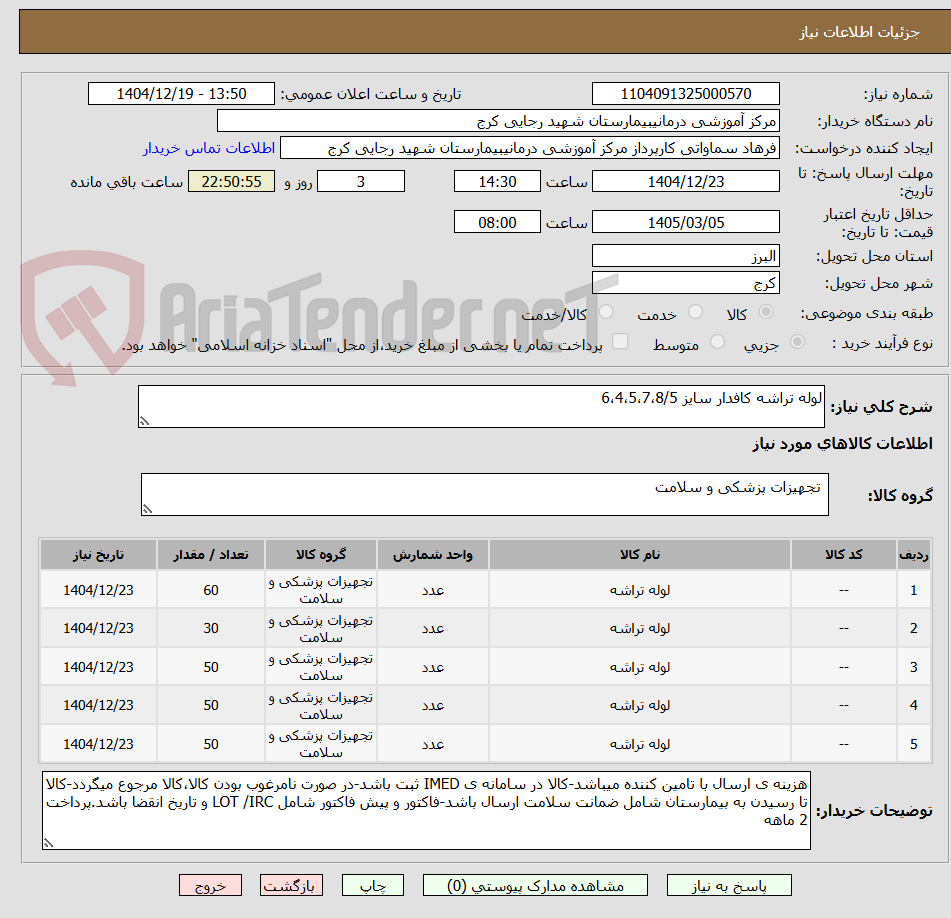Toggle the اسناد خزانه اسلامی payment checkbox

(620, 341)
